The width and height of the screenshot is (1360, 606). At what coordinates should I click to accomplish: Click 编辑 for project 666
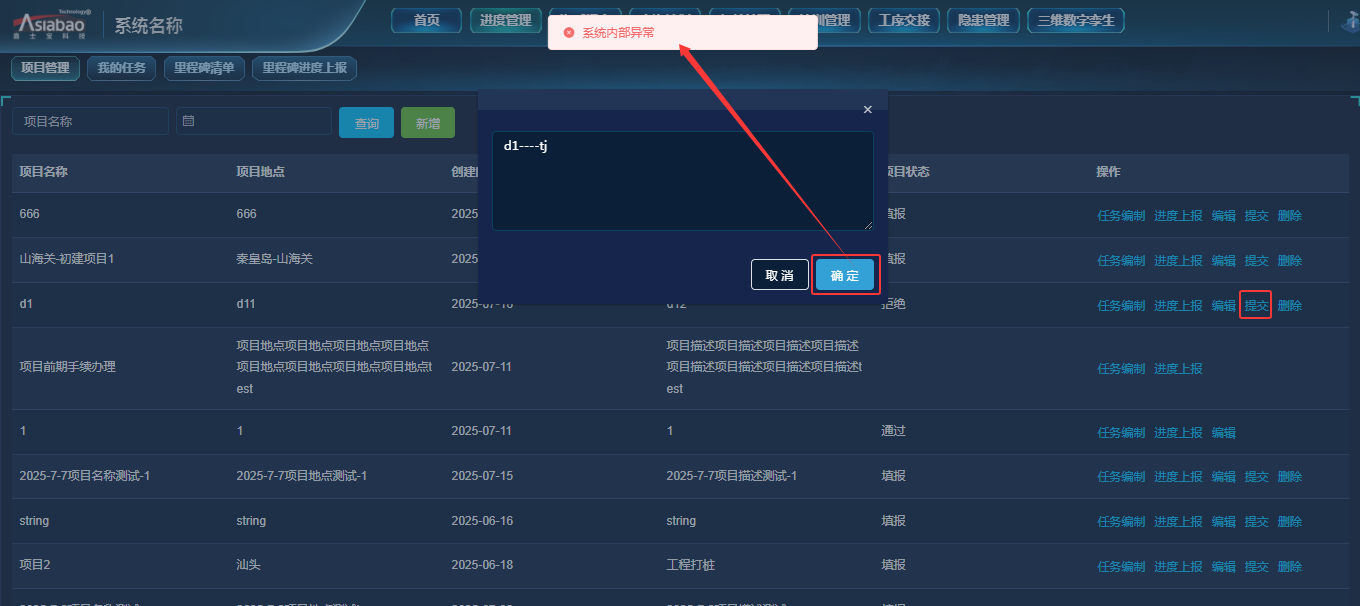pyautogui.click(x=1224, y=216)
